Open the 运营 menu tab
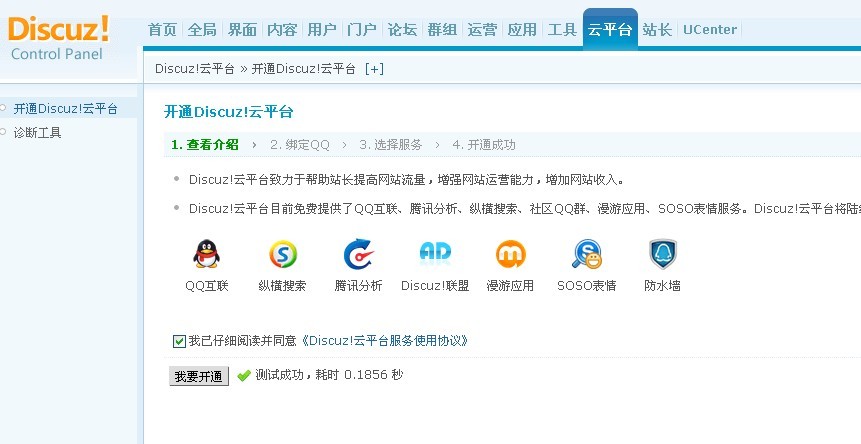Viewport: 861px width, 444px height. point(483,30)
